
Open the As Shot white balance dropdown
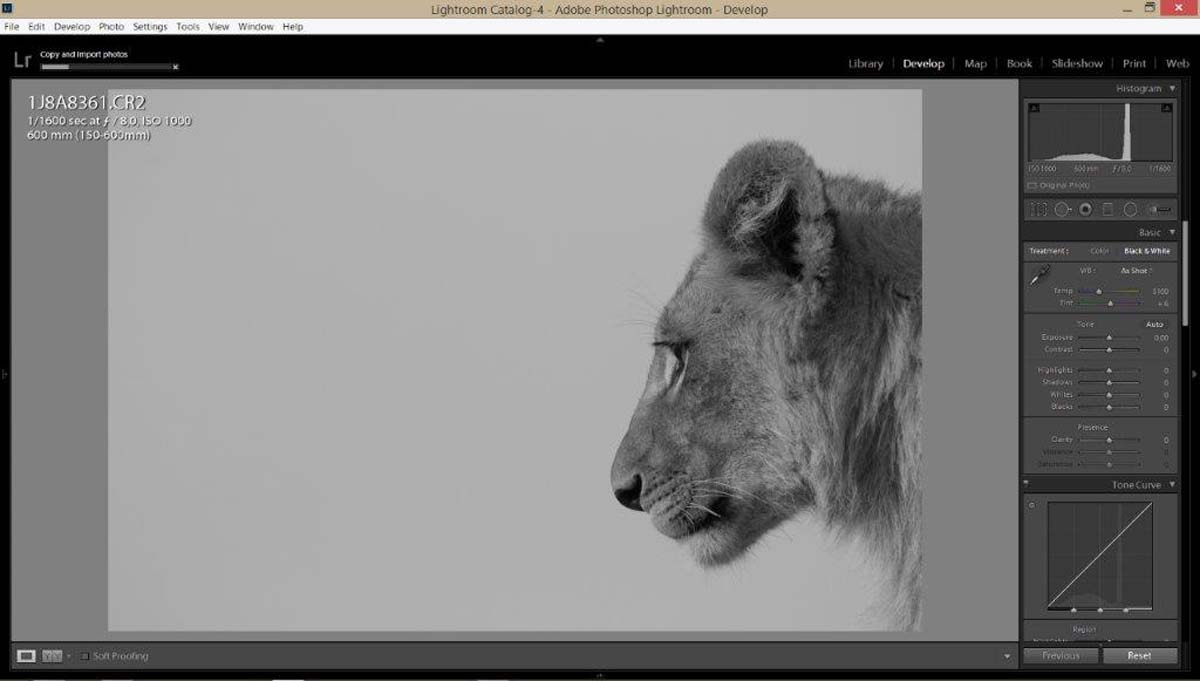click(1136, 271)
